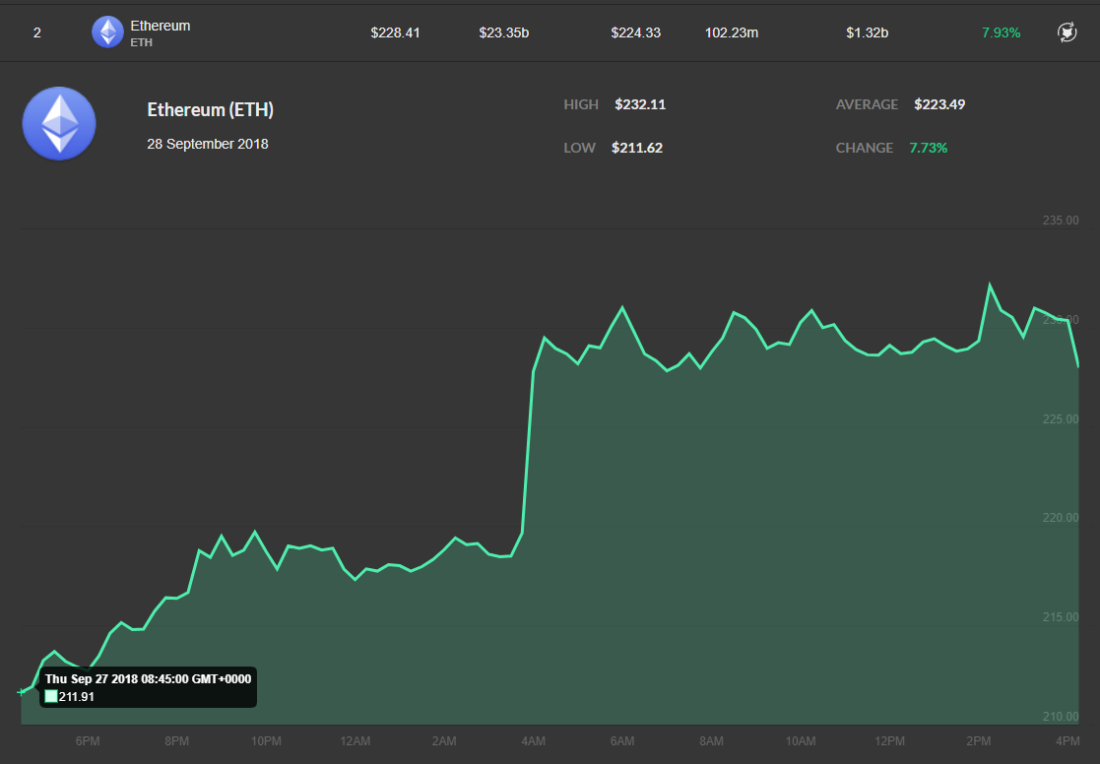Click the 12PM label on the time axis

click(890, 742)
